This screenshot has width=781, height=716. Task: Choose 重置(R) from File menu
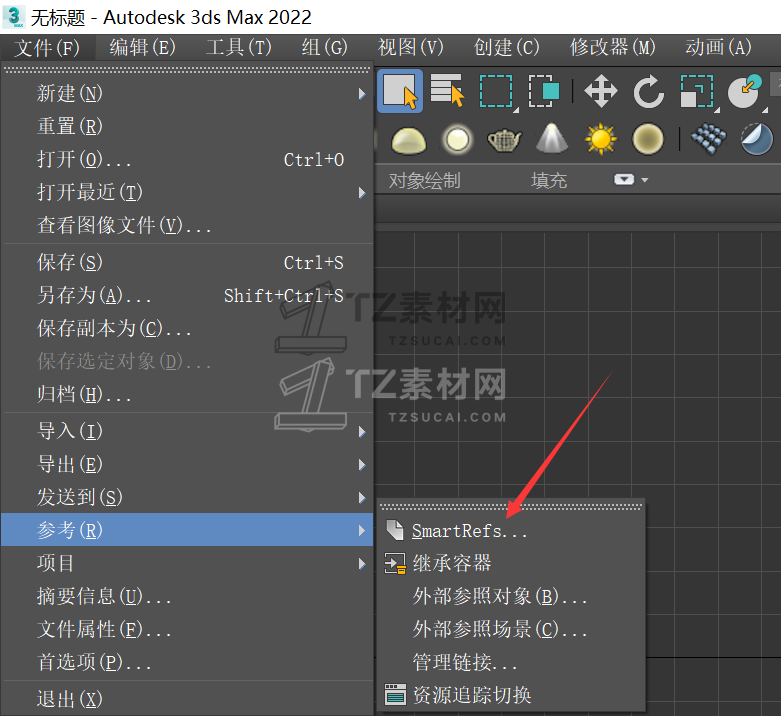187,126
